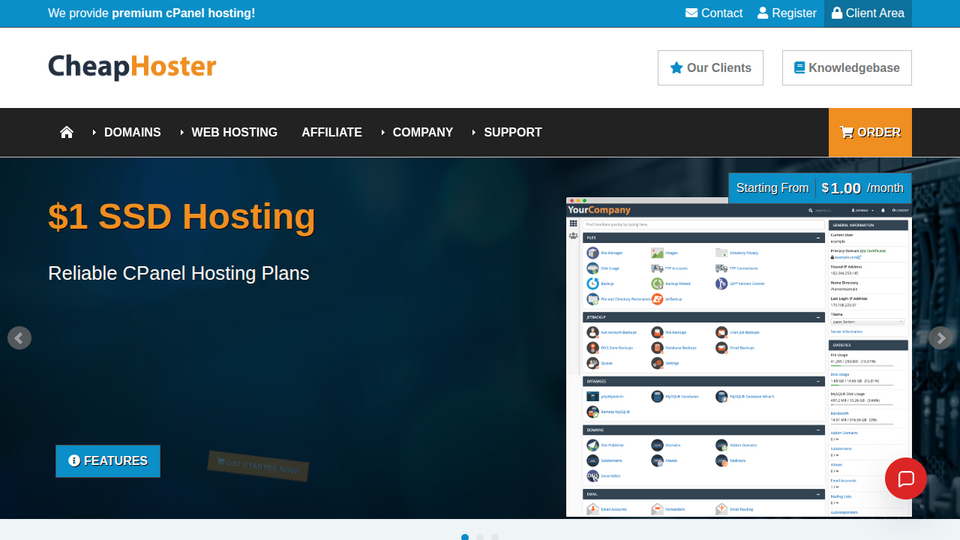Click the blue Features button
Screen dimensions: 960x540
(x=108, y=461)
